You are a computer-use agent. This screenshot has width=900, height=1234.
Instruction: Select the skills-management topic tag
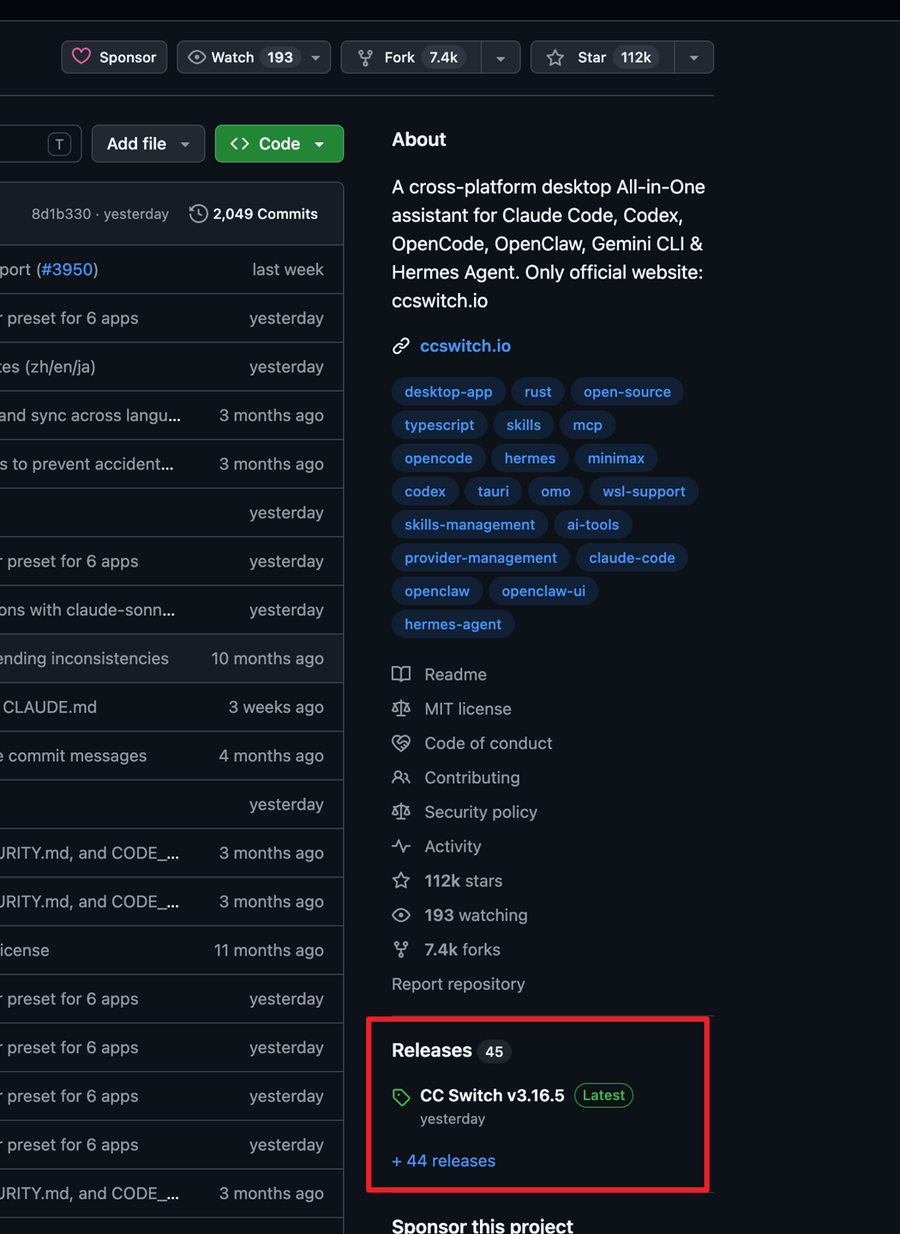tap(470, 524)
